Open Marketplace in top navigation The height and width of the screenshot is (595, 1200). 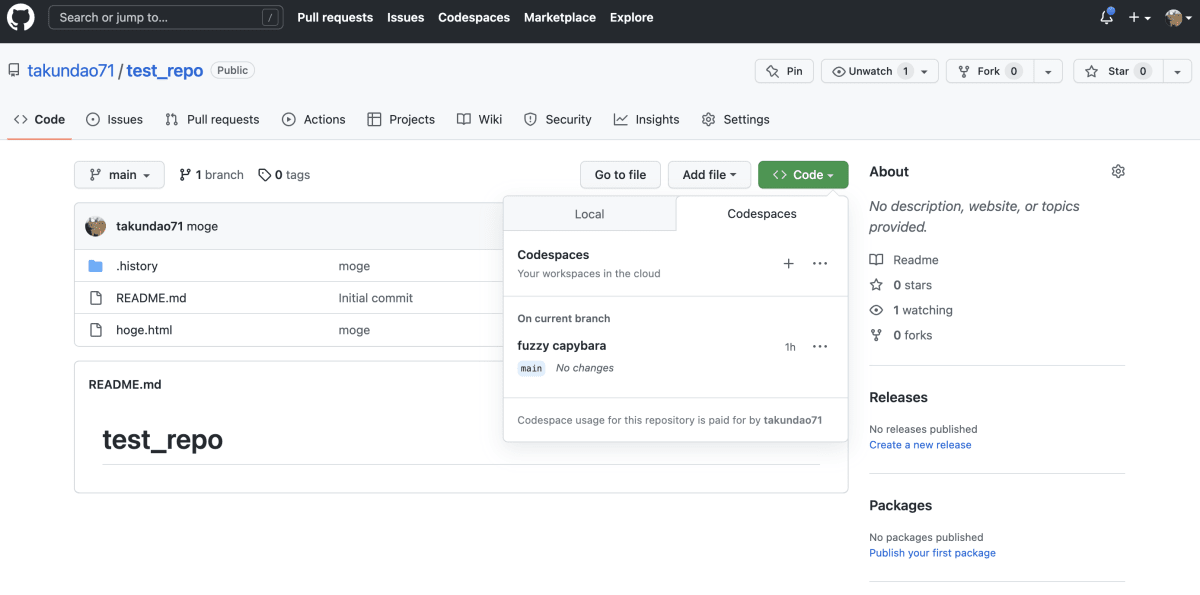pos(560,17)
